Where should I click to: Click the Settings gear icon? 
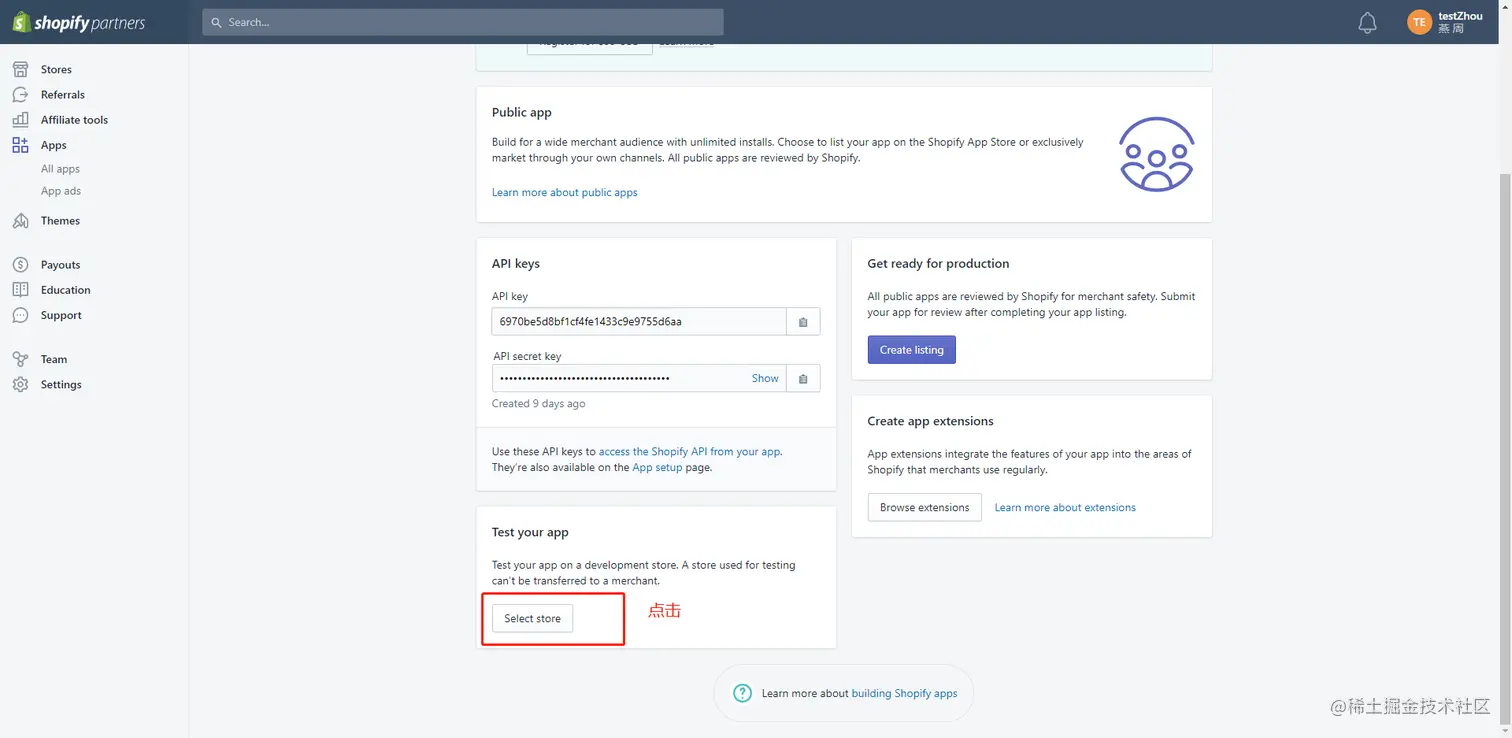(x=20, y=385)
